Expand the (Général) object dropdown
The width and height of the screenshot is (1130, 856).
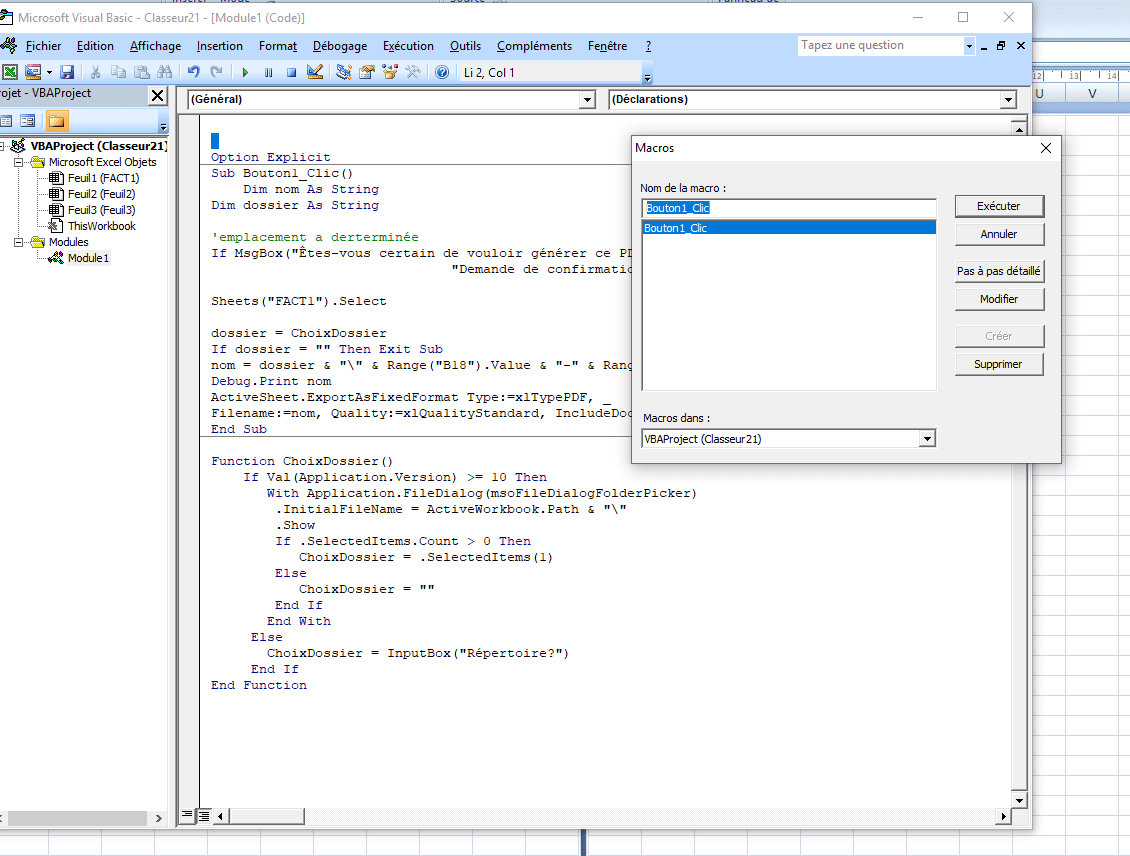tap(587, 100)
